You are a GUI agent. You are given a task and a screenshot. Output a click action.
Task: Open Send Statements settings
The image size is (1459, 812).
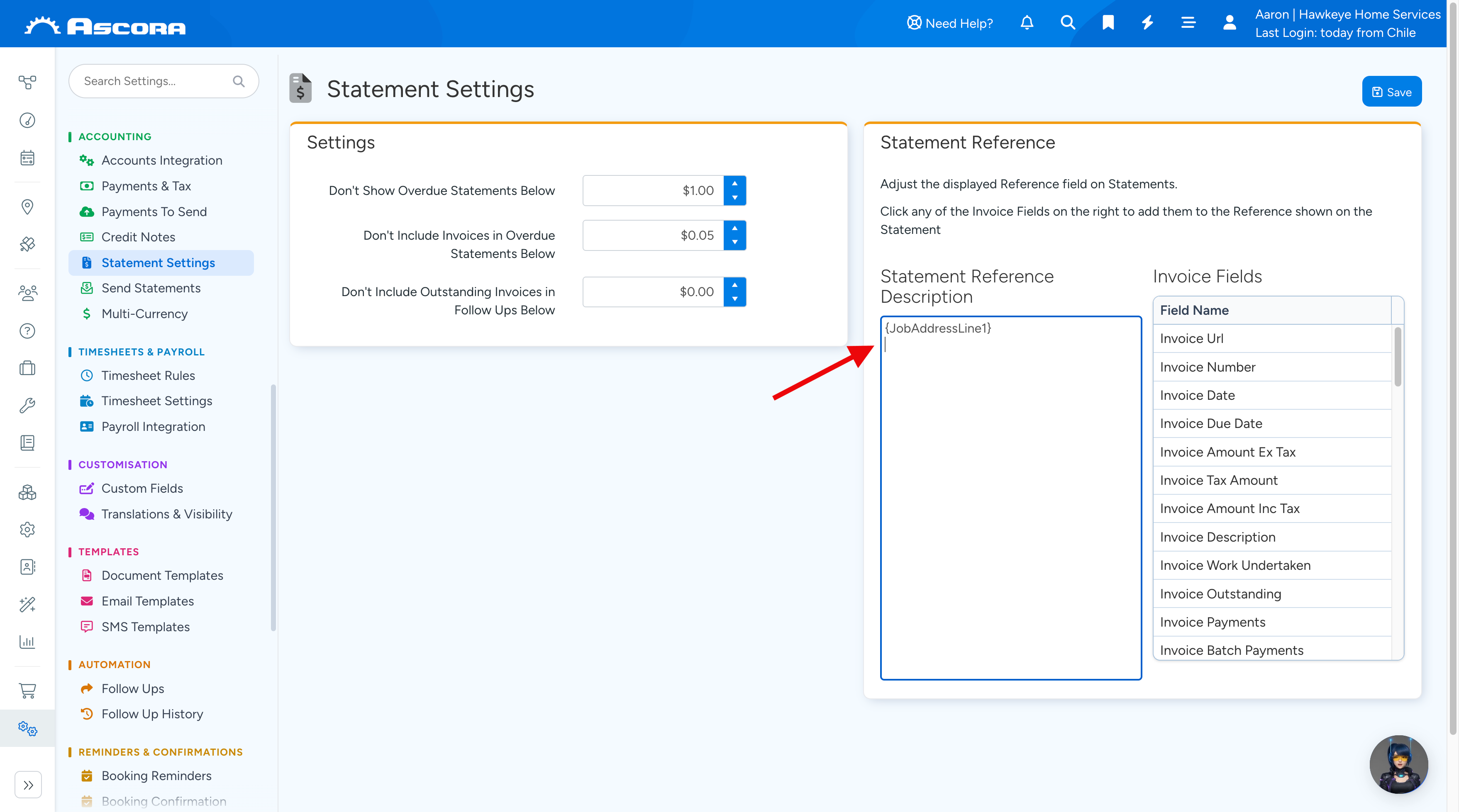pos(161,288)
